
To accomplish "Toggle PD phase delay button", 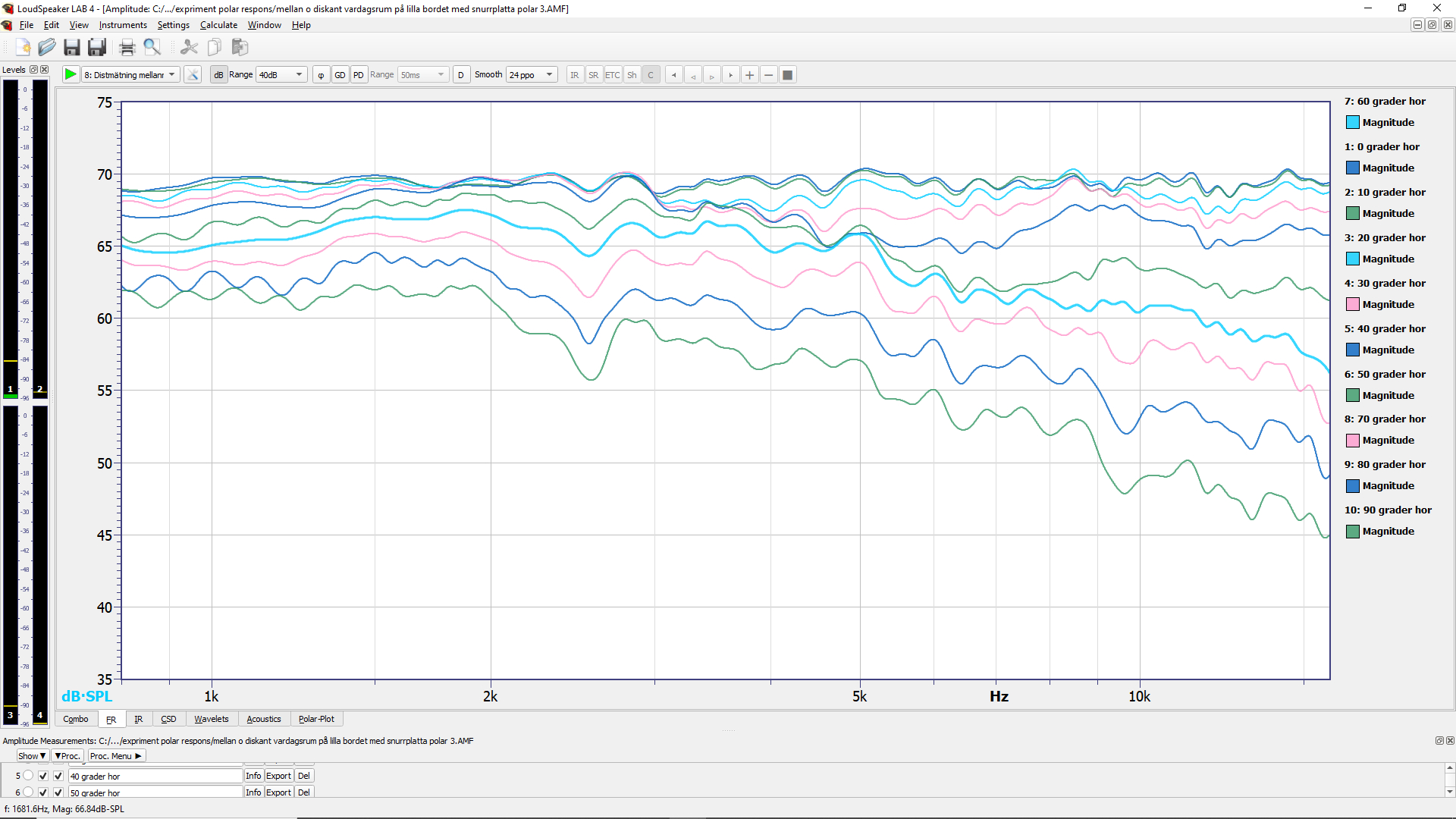I will point(359,74).
